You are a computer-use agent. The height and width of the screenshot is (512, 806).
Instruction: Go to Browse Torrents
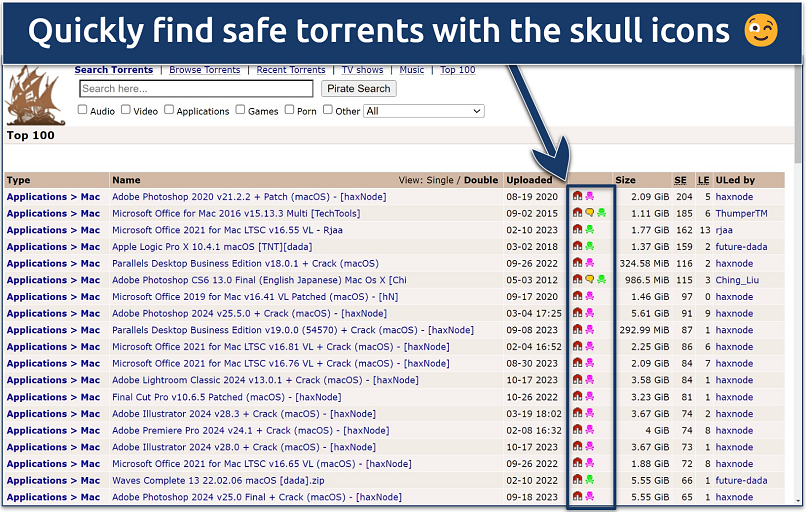pyautogui.click(x=205, y=70)
